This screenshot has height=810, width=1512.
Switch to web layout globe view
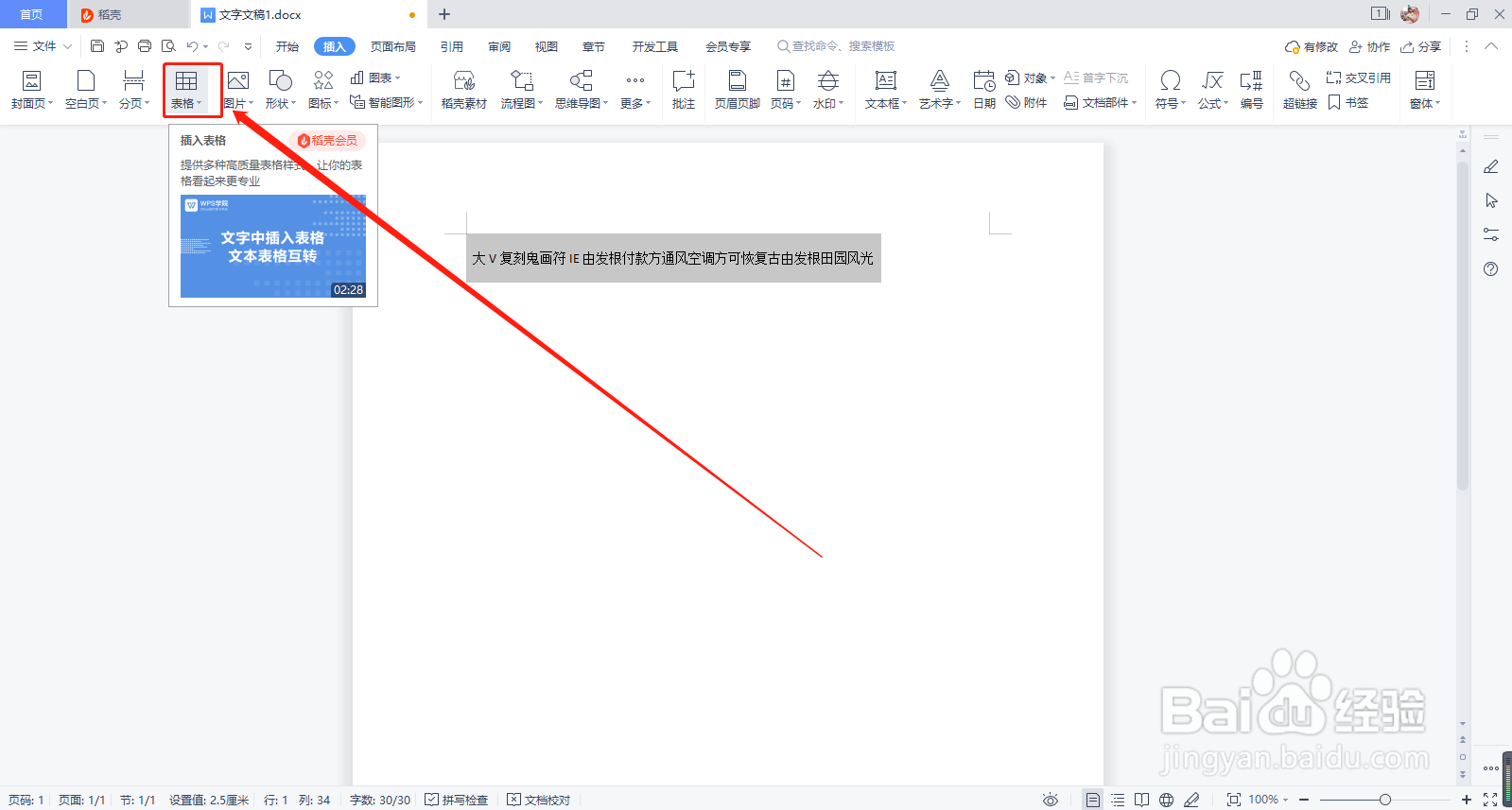[1167, 800]
